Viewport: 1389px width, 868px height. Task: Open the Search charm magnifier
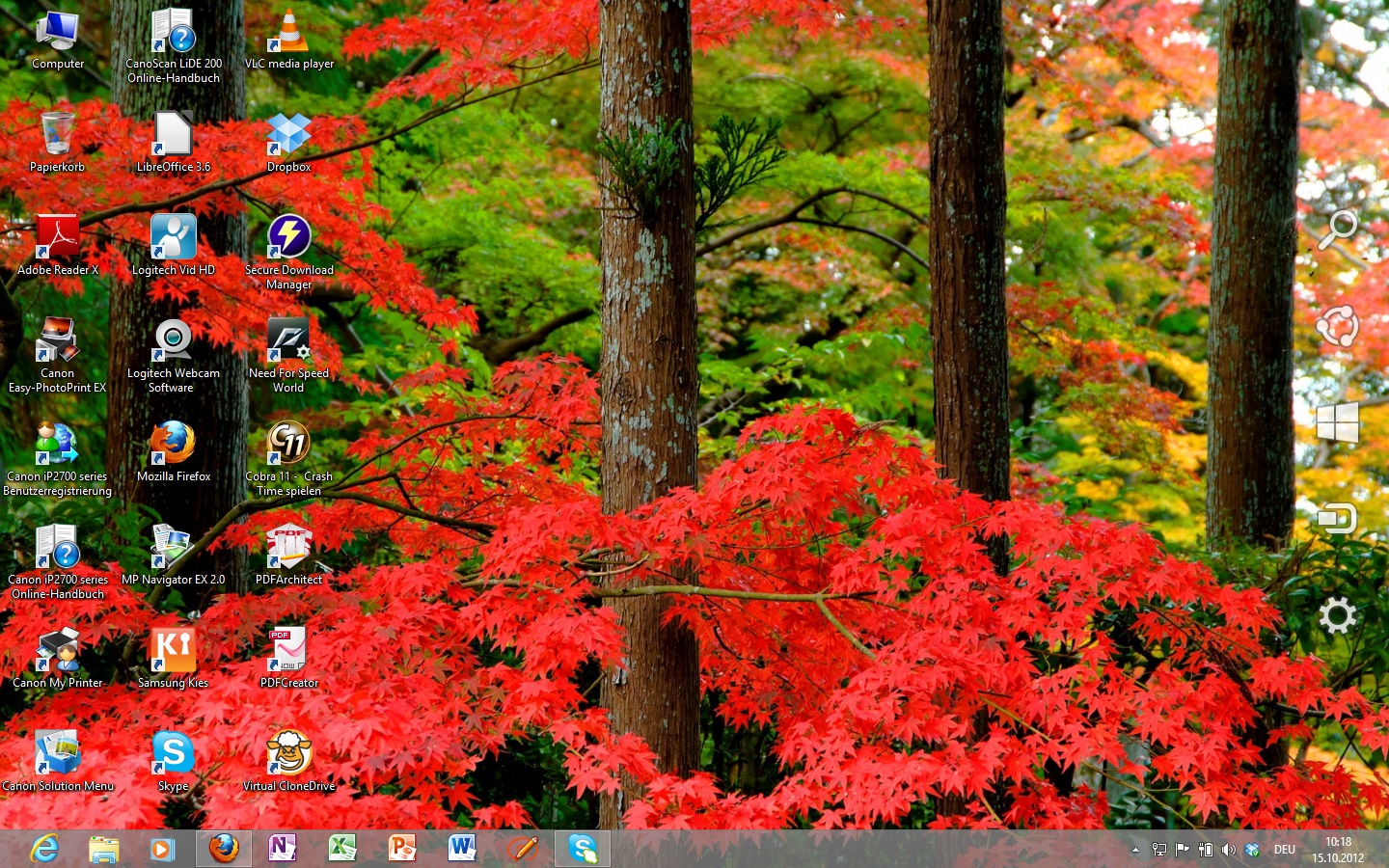click(x=1338, y=230)
